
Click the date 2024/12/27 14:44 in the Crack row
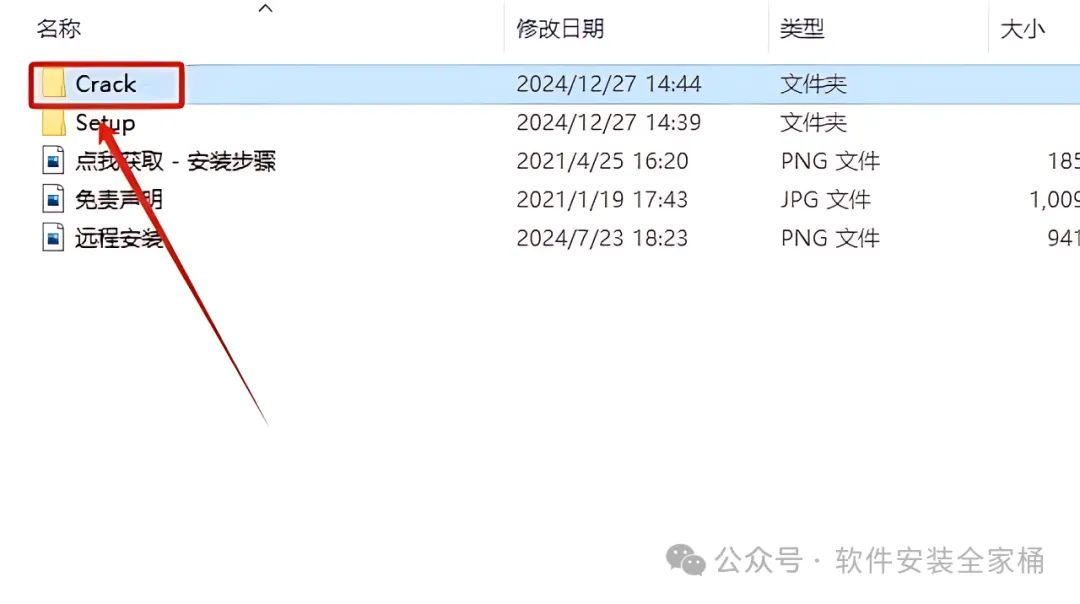[609, 84]
